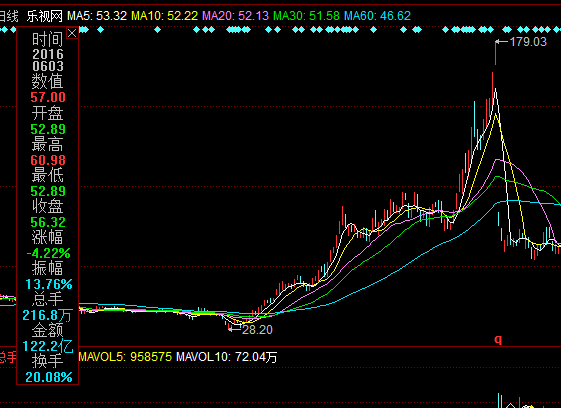The image size is (561, 408).
Task: Click the 换手 label in panel
Action: [x=48, y=361]
